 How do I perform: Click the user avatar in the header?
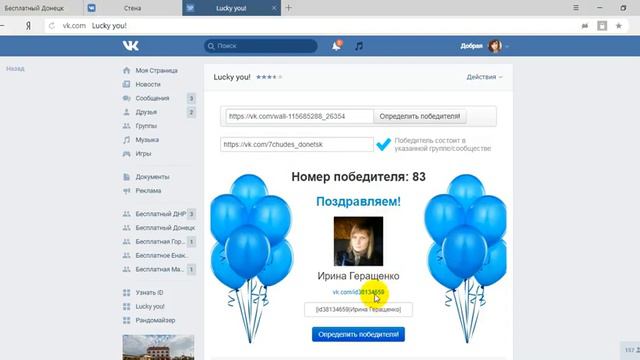point(495,46)
